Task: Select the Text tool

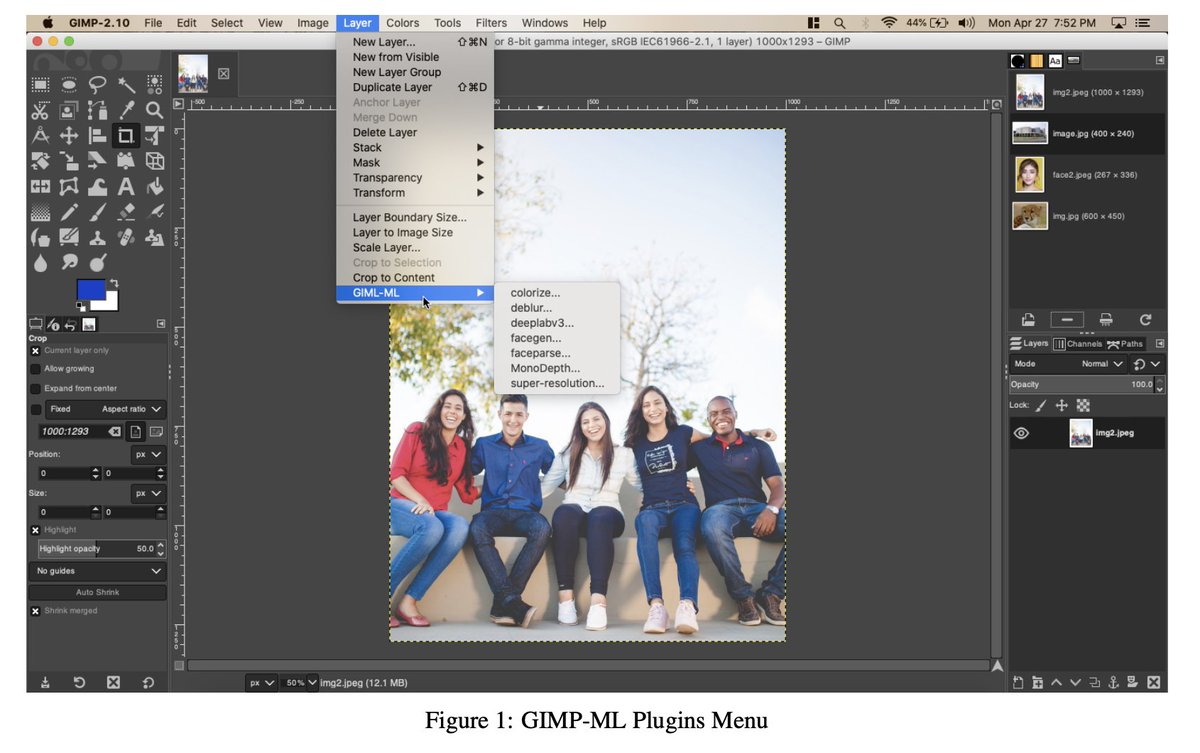Action: 126,186
